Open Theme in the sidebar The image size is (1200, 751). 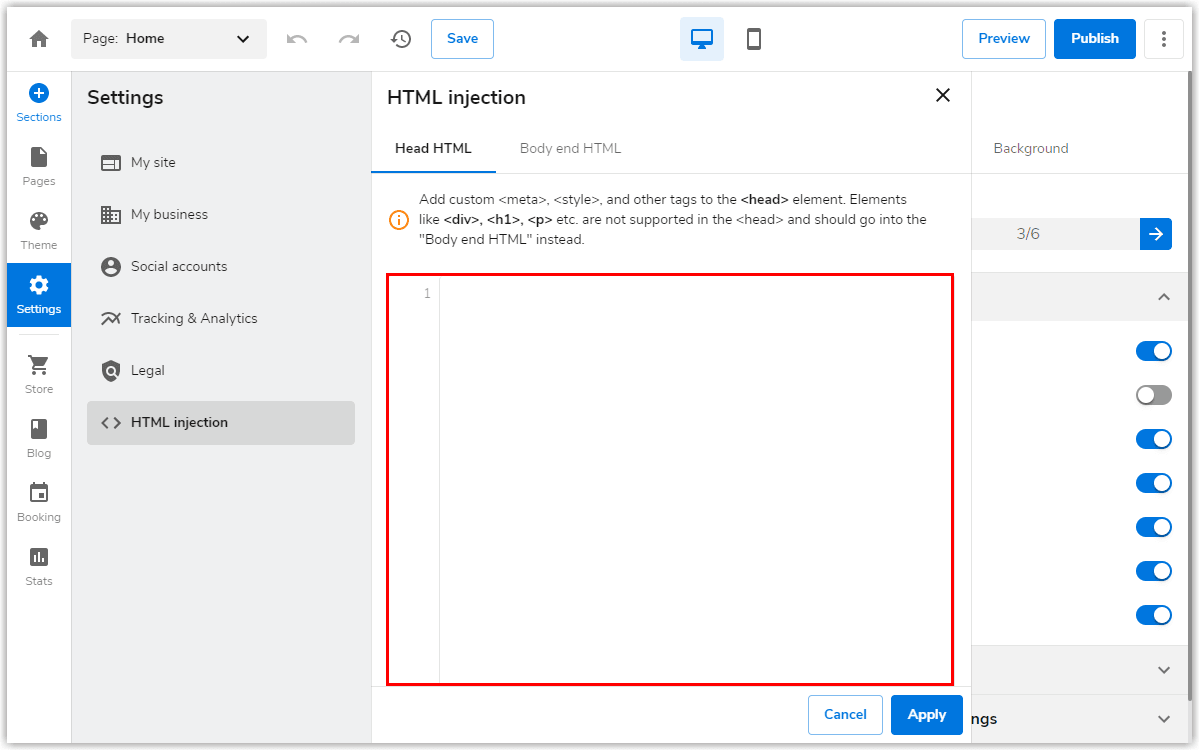(39, 231)
